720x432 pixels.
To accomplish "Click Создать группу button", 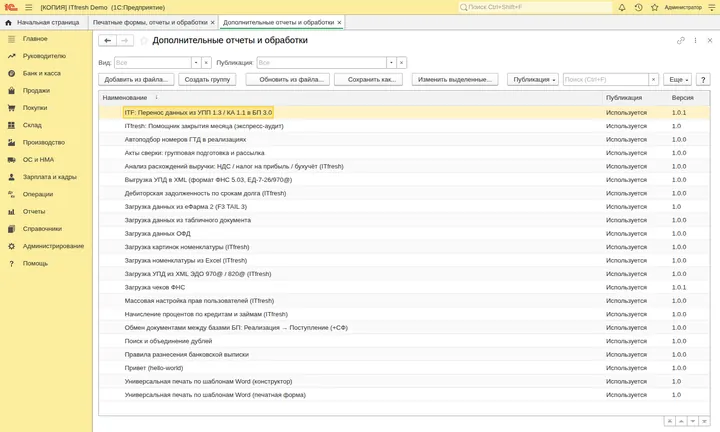I will point(207,79).
